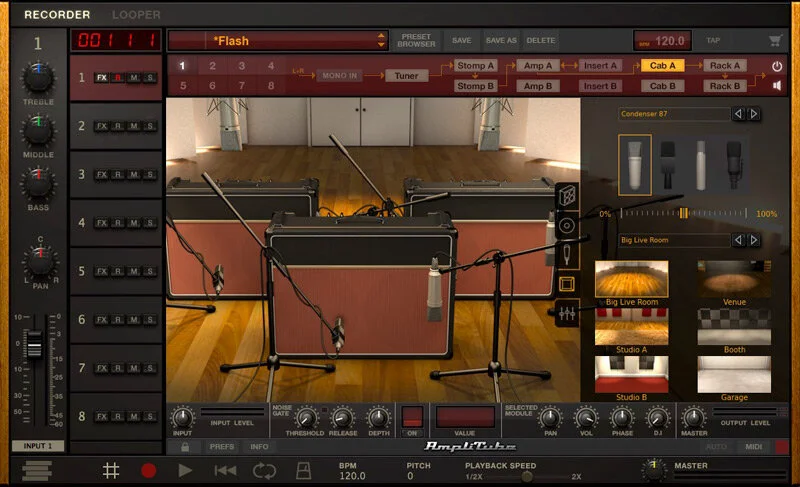800x487 pixels.
Task: Solo track 3 with S button
Action: point(150,174)
